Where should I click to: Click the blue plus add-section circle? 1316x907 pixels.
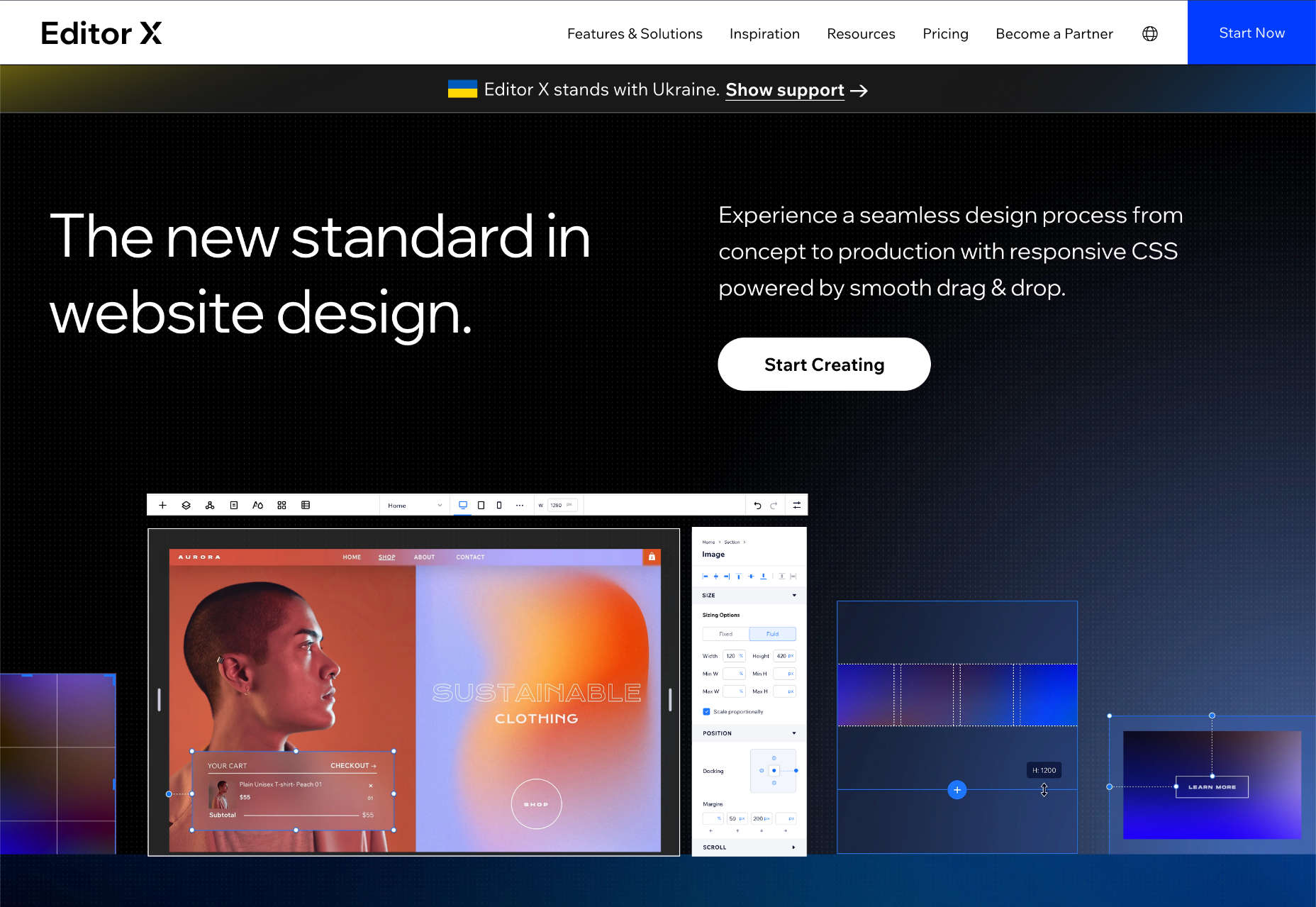point(957,790)
